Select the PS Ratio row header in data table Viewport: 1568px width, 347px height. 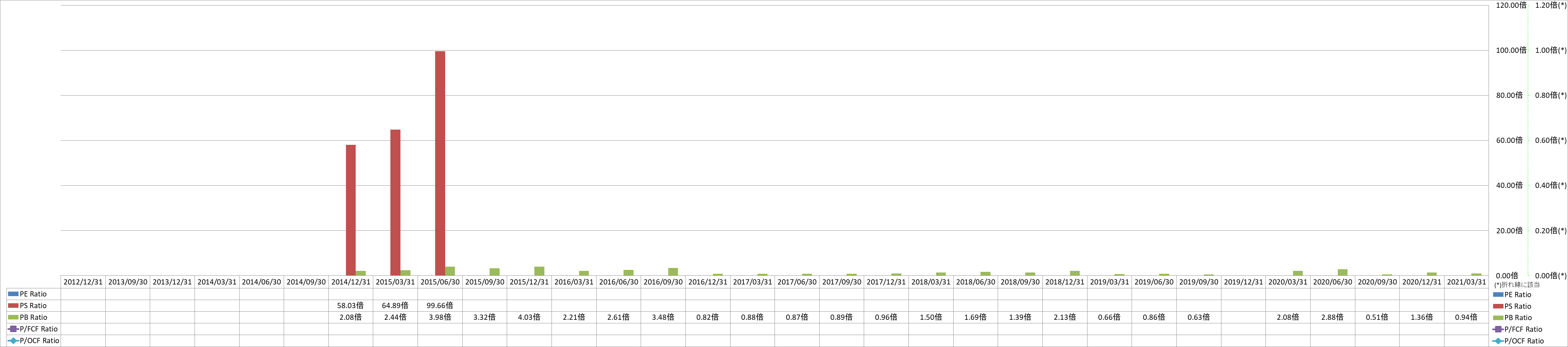tap(33, 306)
